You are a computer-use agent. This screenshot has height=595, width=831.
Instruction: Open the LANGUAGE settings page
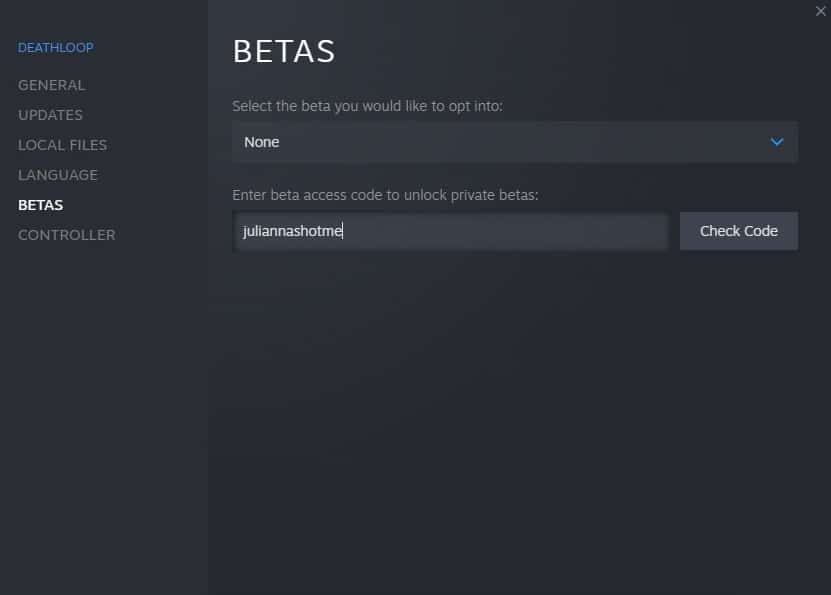(x=57, y=175)
